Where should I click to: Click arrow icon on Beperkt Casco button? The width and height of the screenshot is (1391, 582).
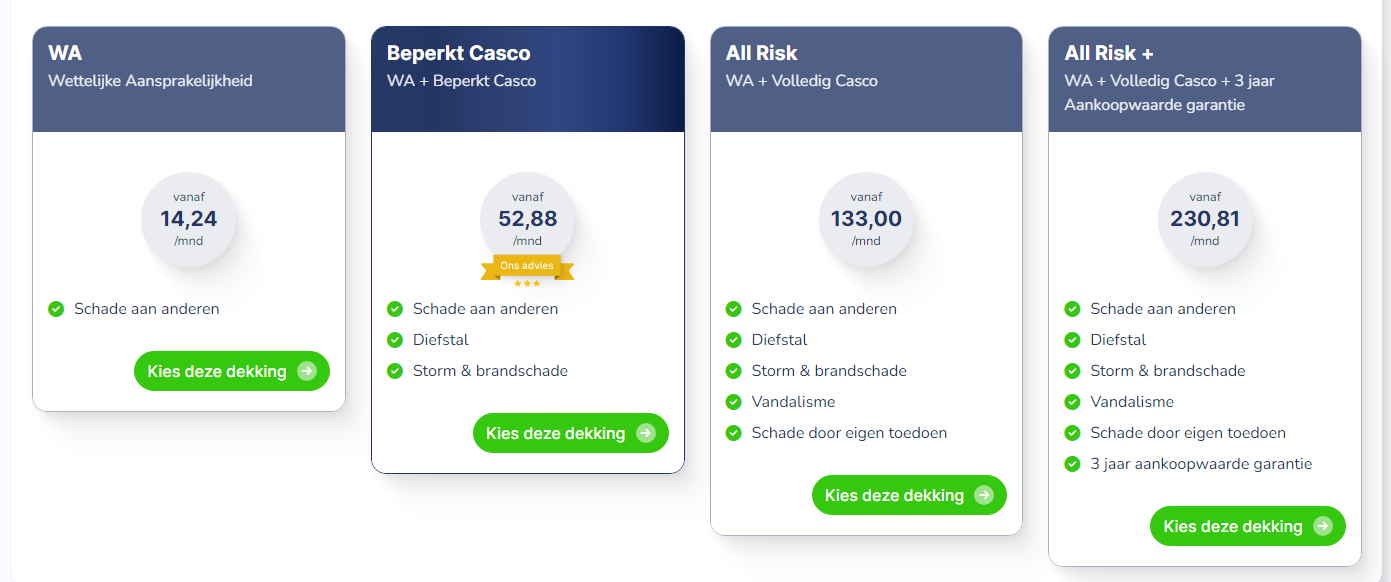[x=646, y=433]
